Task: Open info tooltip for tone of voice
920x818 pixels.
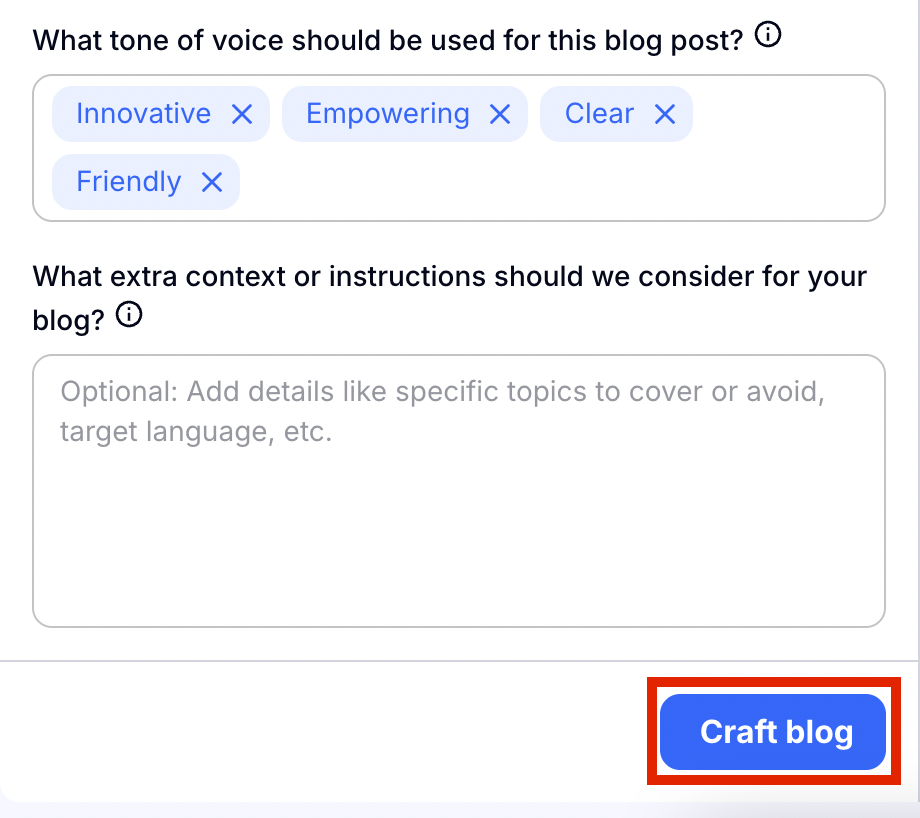Action: (768, 37)
